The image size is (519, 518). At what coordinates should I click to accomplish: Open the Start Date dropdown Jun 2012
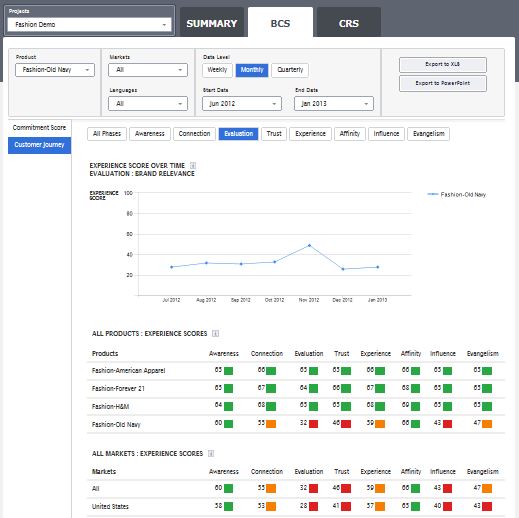(242, 104)
